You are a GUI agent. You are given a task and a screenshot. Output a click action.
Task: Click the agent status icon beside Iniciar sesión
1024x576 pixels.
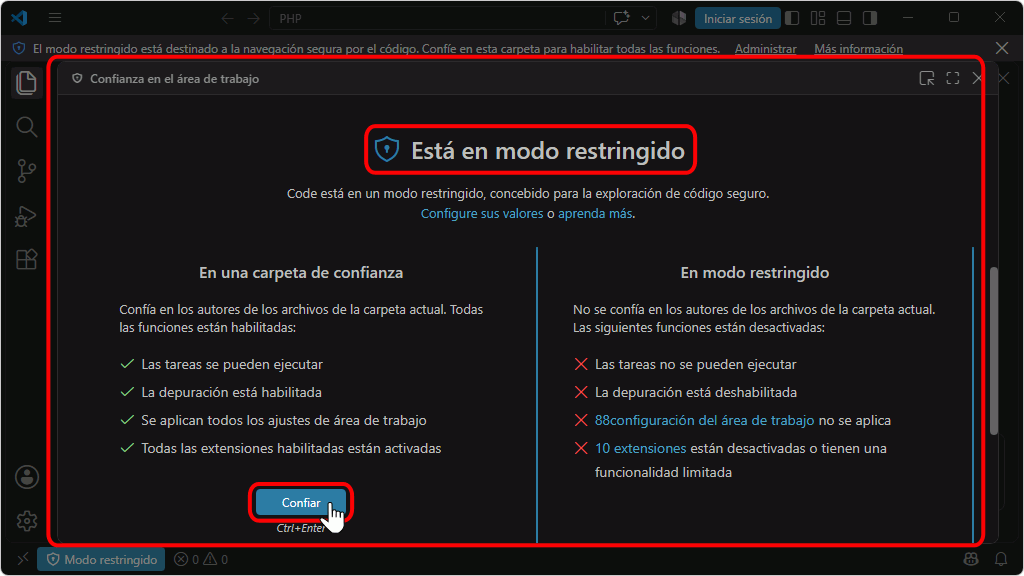pos(679,18)
